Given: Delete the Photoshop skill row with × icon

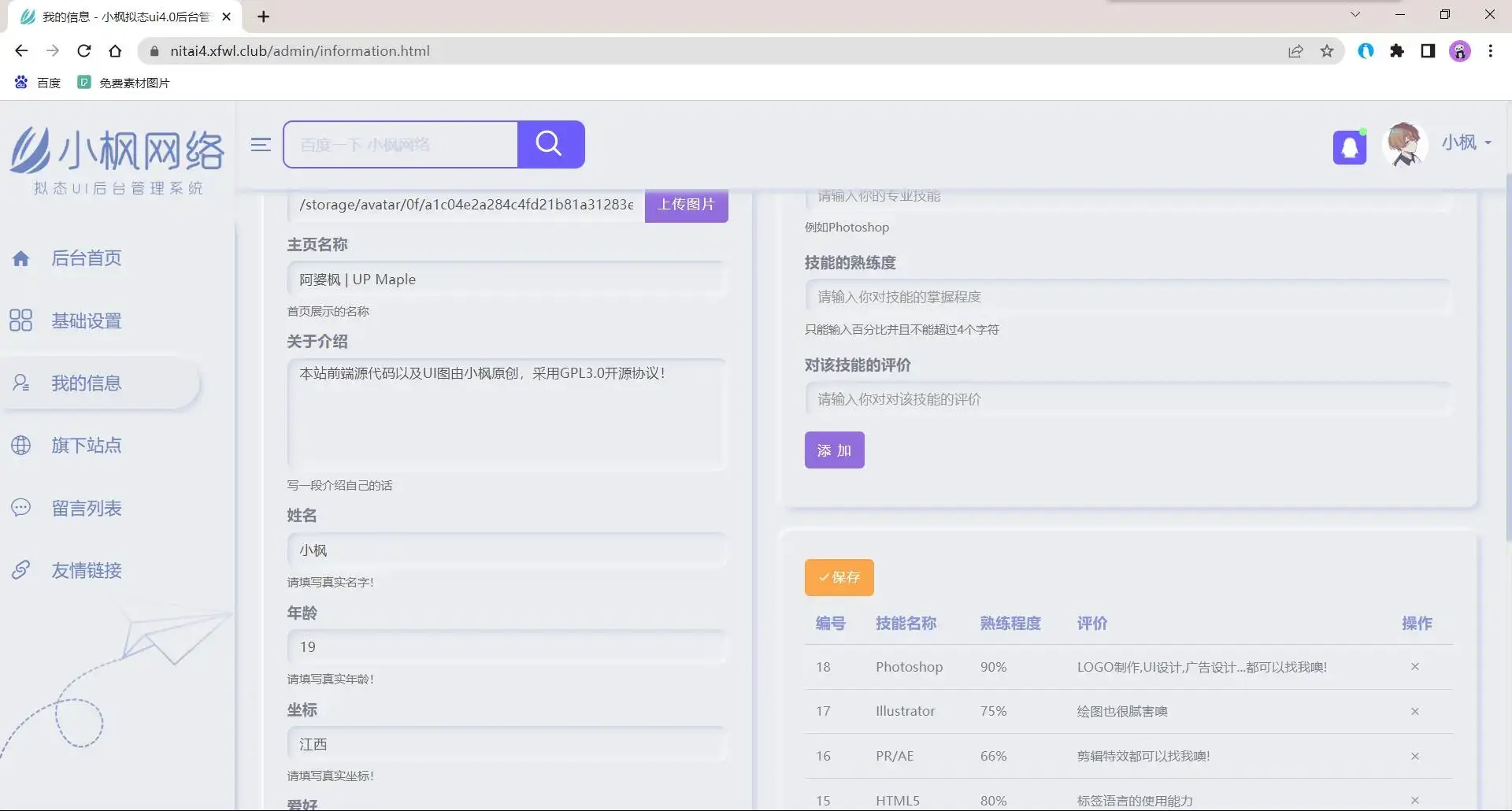Looking at the screenshot, I should tap(1415, 667).
